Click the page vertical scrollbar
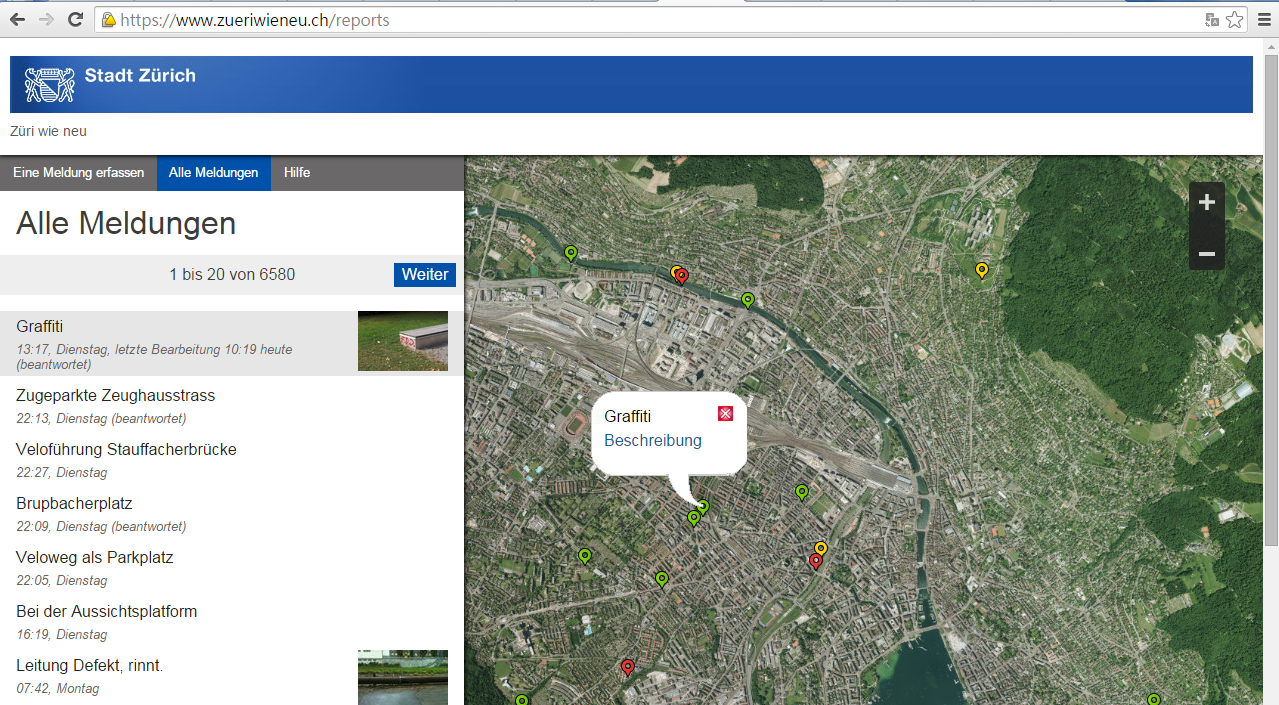Screen dimensions: 1279x705 click(x=1270, y=300)
